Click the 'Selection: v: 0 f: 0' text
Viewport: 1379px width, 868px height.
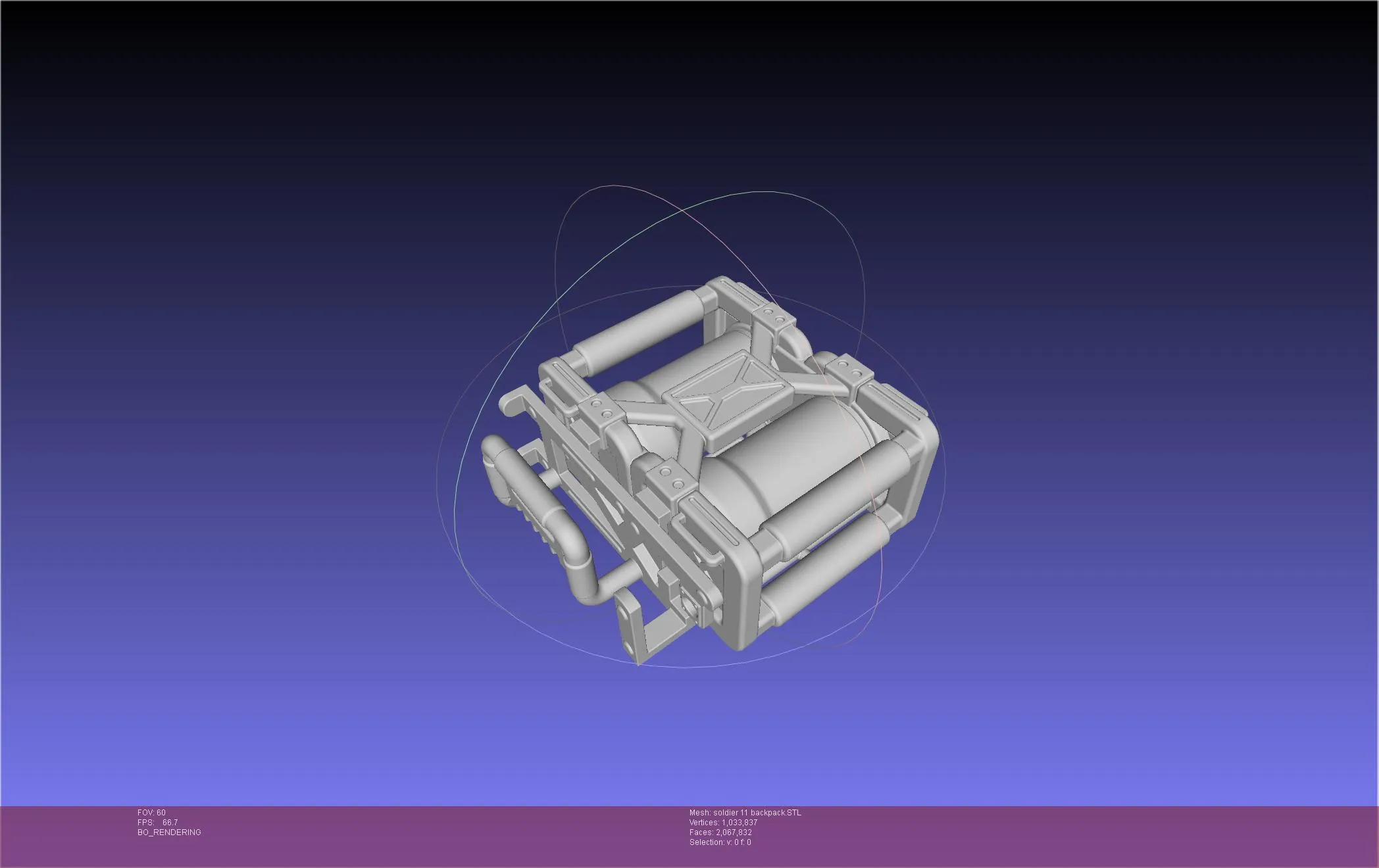pos(720,842)
